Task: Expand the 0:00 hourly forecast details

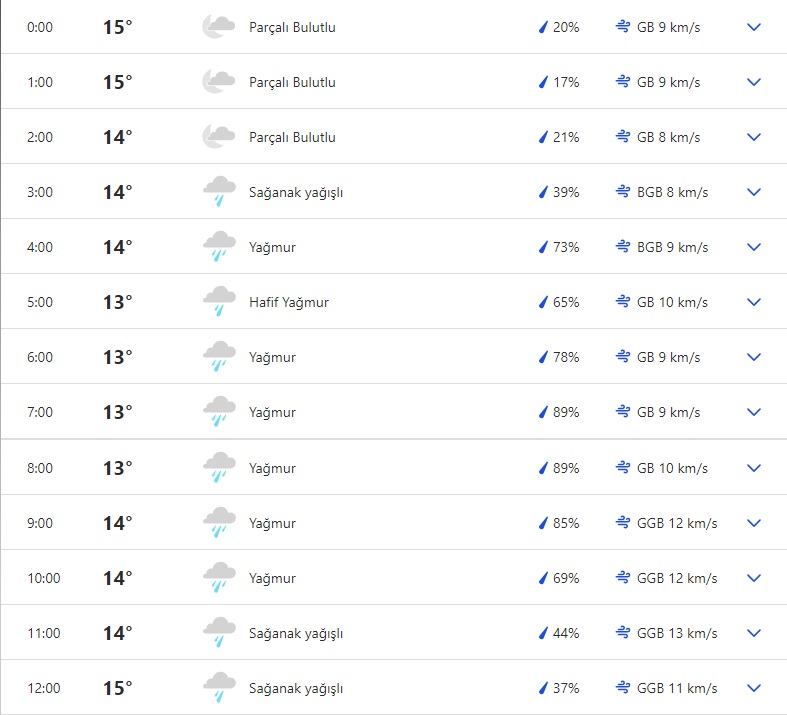Action: point(754,27)
